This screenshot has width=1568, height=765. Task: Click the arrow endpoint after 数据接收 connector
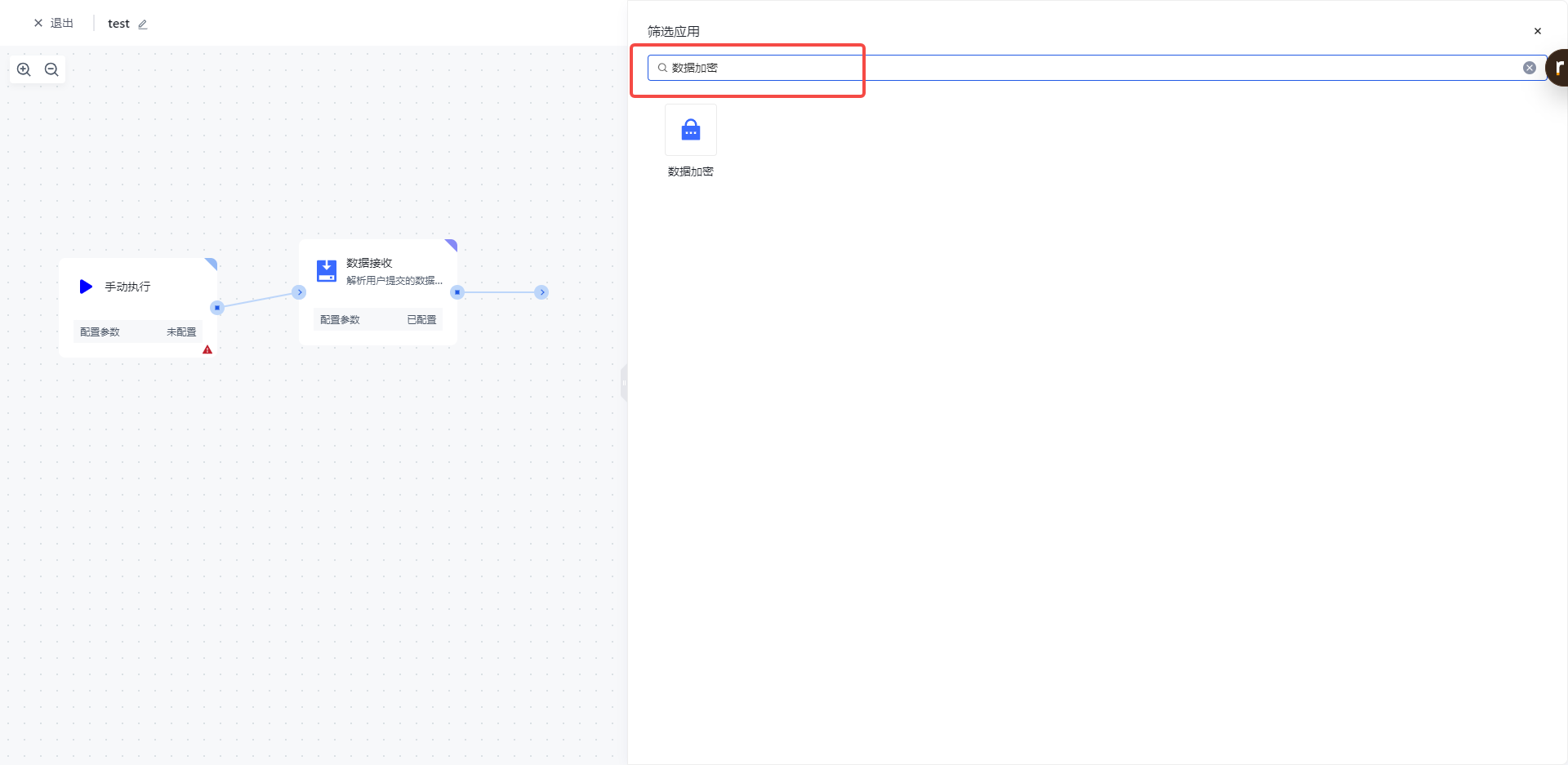point(541,292)
